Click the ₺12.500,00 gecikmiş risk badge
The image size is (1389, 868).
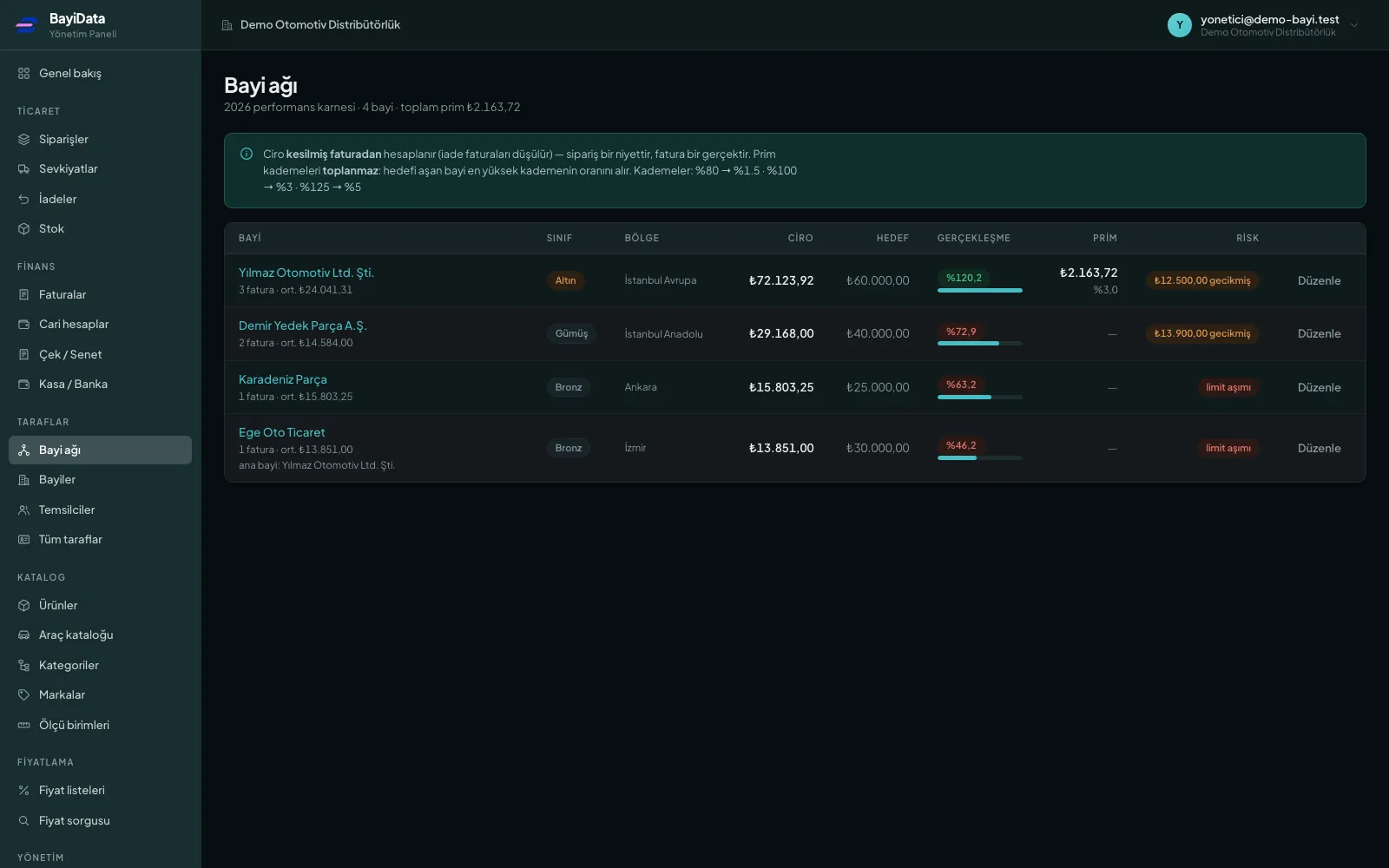pos(1202,280)
